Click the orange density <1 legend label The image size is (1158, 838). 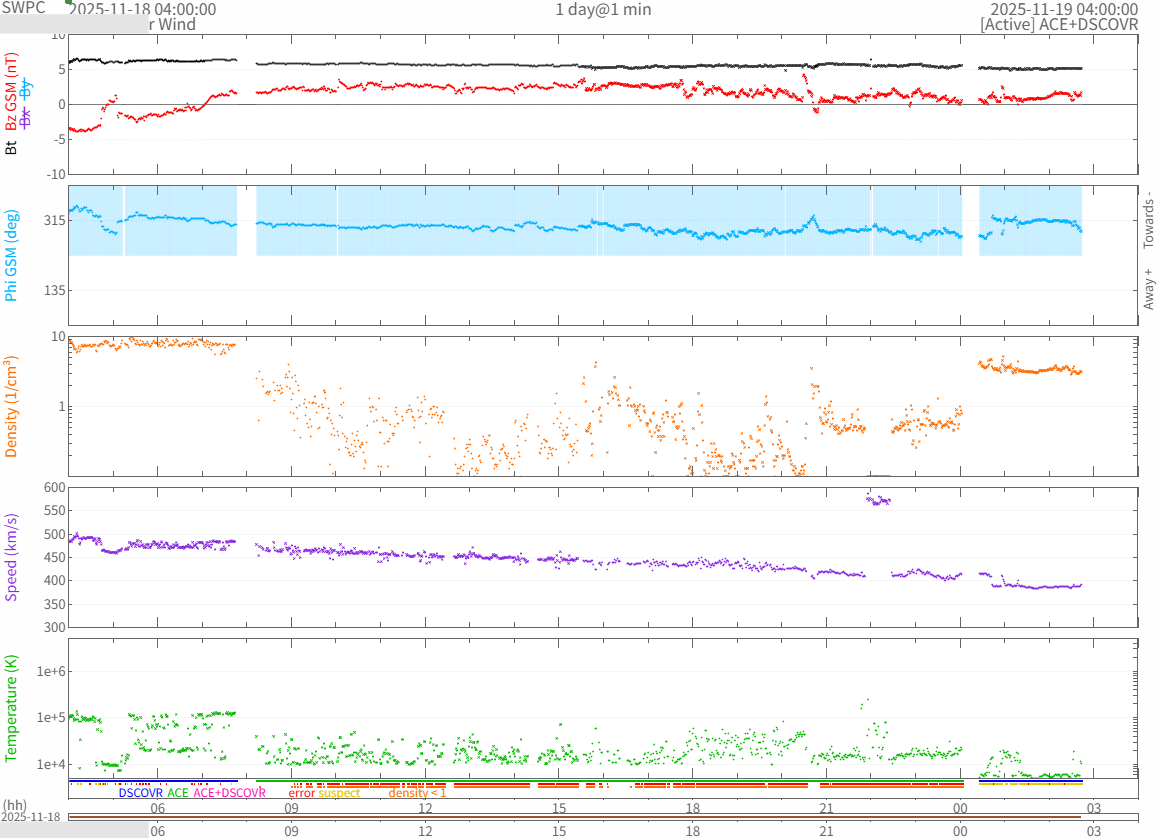[417, 793]
